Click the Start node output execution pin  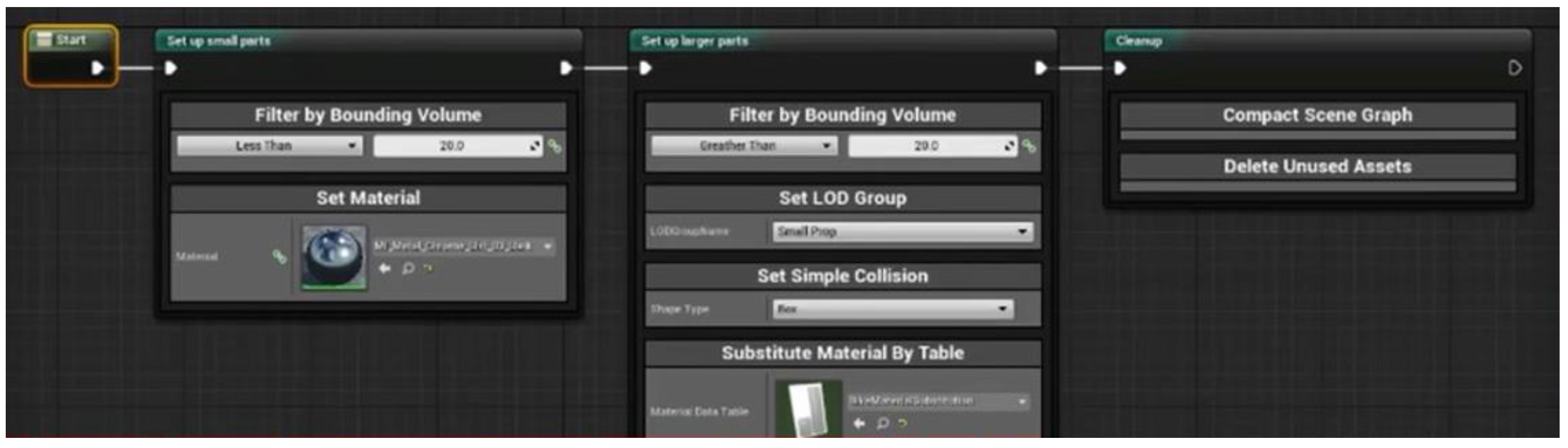click(x=97, y=67)
